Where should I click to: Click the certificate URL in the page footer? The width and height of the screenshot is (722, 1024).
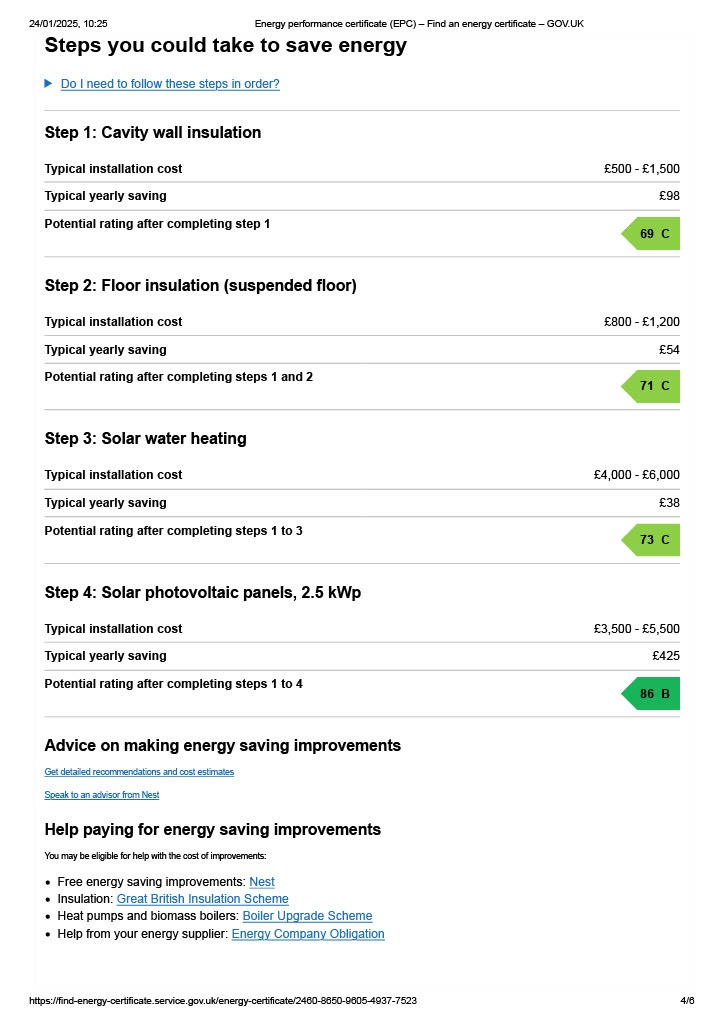[x=223, y=1001]
